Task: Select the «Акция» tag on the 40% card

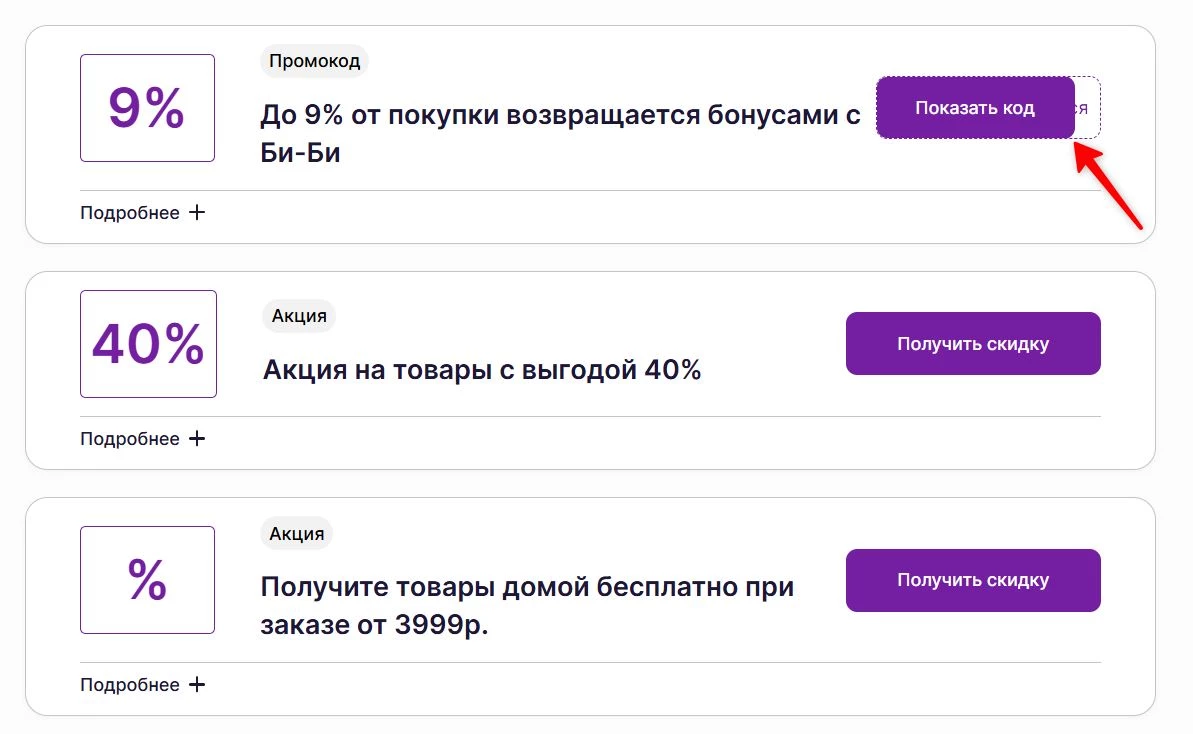Action: (x=298, y=316)
